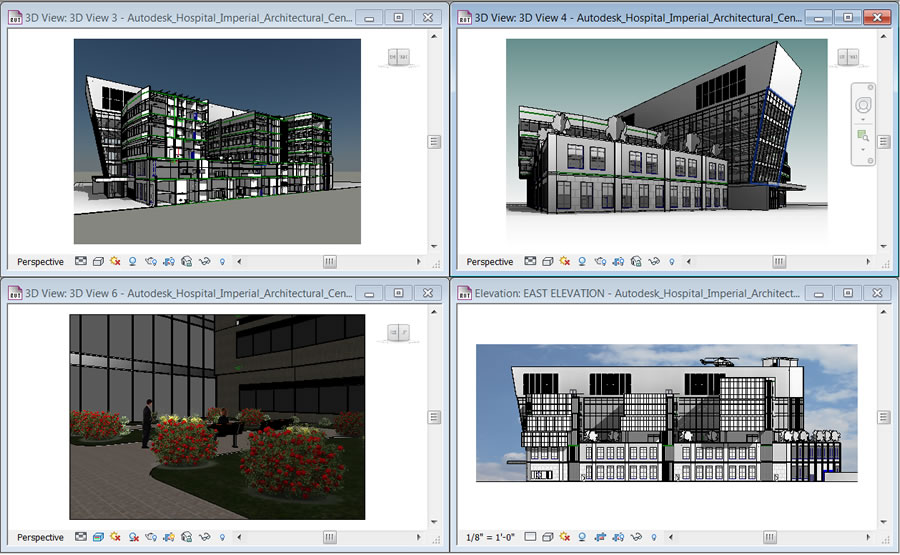This screenshot has height=555, width=900.
Task: Open Detail Level menu in 3D View 6
Action: point(81,537)
